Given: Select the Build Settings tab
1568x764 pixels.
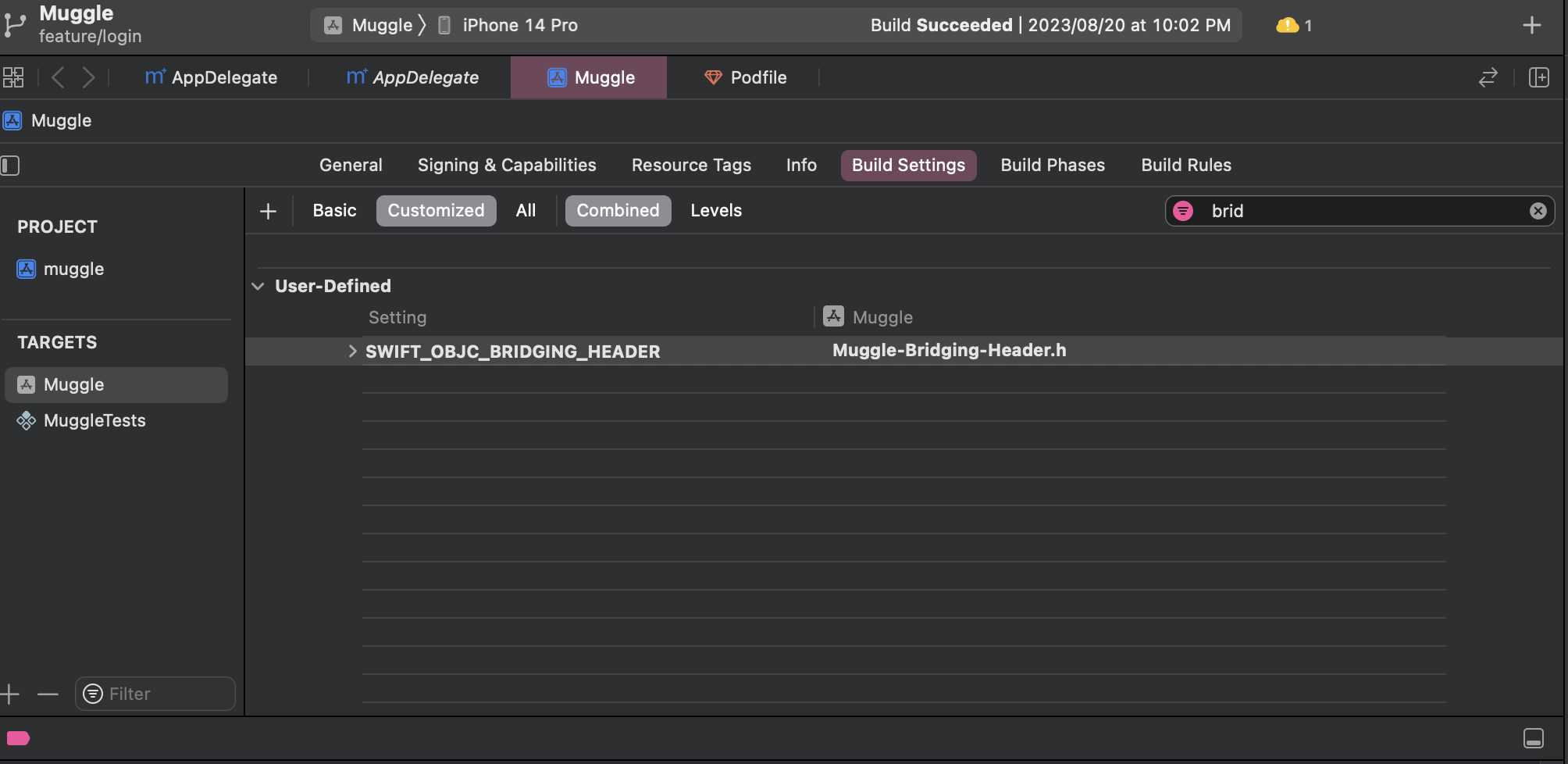Looking at the screenshot, I should 908,166.
